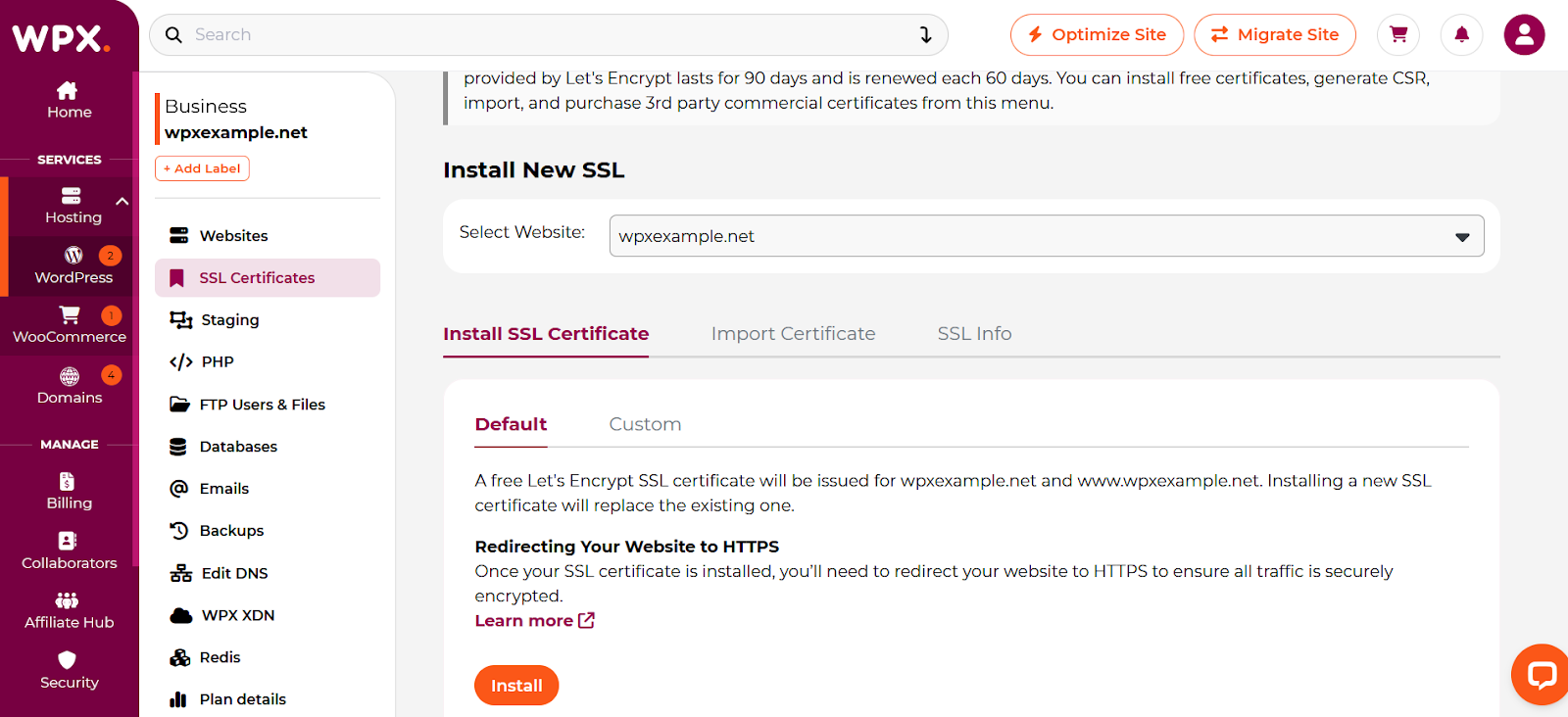Open the shopping cart icon

coord(1398,35)
